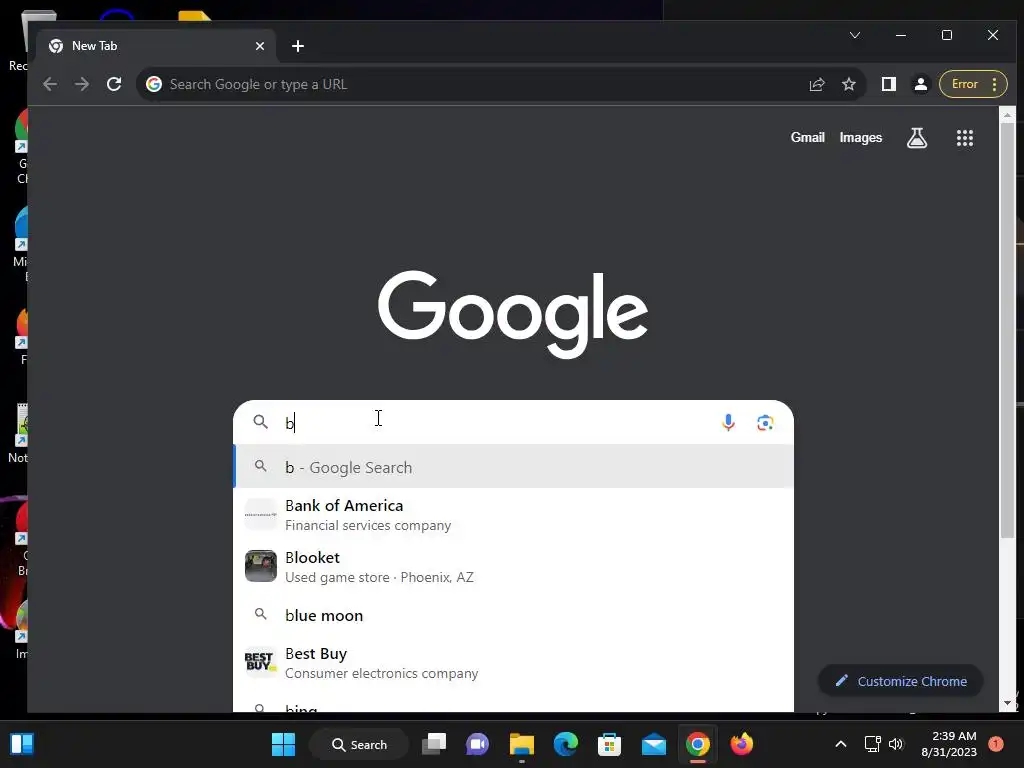Choose Best Buy suggestion
This screenshot has height=768, width=1024.
click(513, 662)
